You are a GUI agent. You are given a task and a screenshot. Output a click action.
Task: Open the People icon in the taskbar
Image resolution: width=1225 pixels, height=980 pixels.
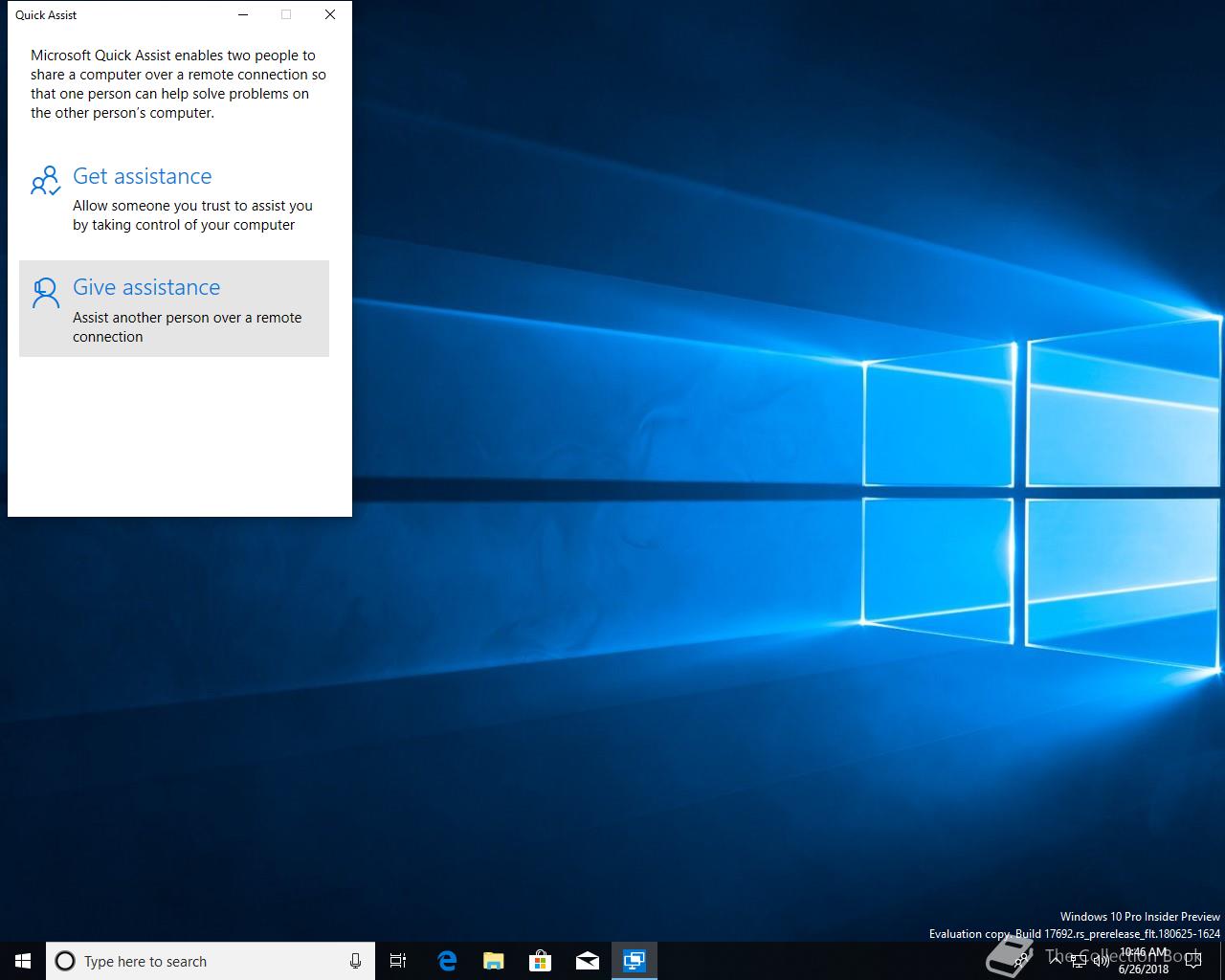point(1023,961)
